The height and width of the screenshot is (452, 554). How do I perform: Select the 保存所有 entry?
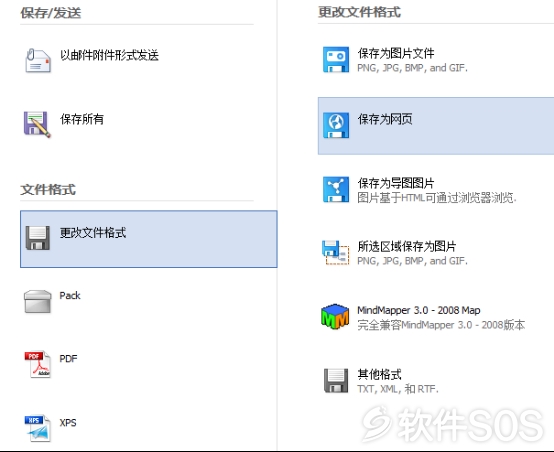tap(82, 119)
